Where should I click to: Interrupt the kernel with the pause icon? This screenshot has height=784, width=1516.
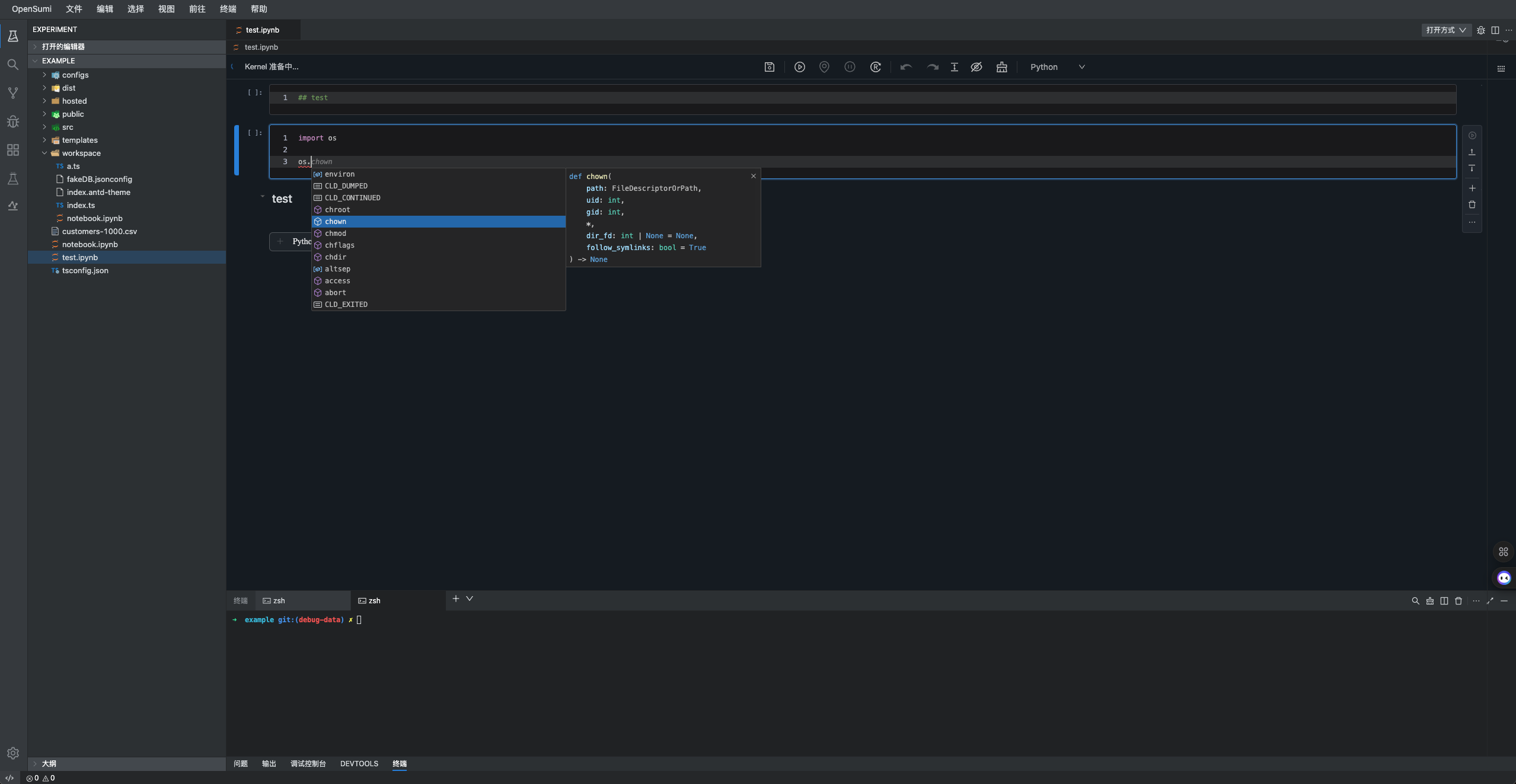tap(850, 67)
